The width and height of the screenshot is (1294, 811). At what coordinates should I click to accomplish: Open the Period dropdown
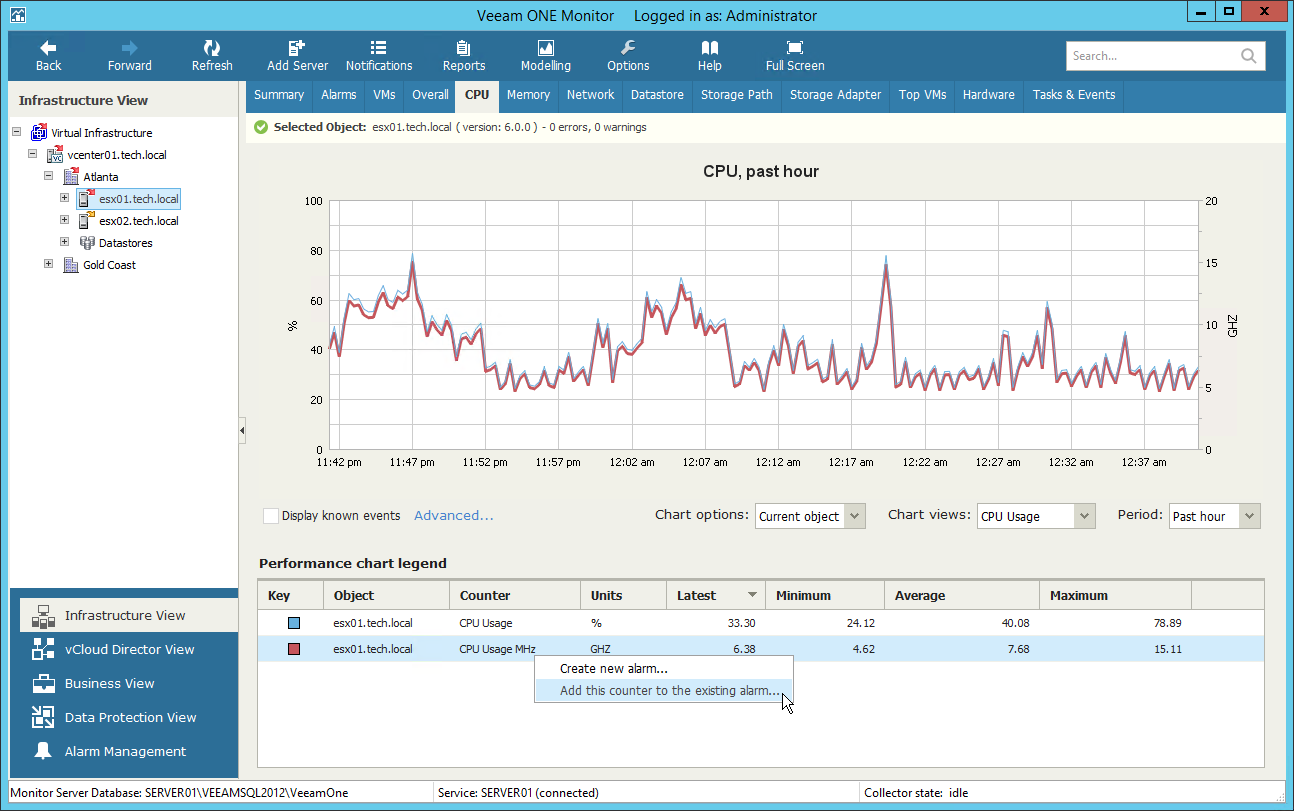click(1214, 516)
